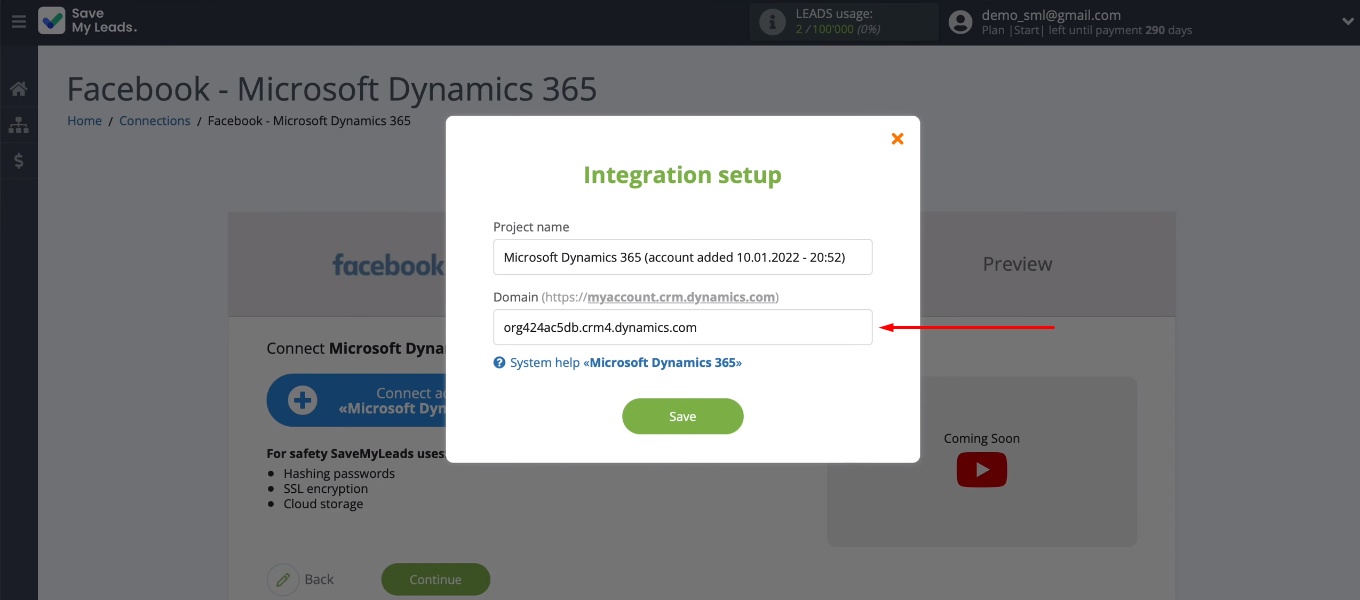Click the Connect Microsoft Dynamics account button
Viewport: 1360px width, 600px height.
pos(356,401)
